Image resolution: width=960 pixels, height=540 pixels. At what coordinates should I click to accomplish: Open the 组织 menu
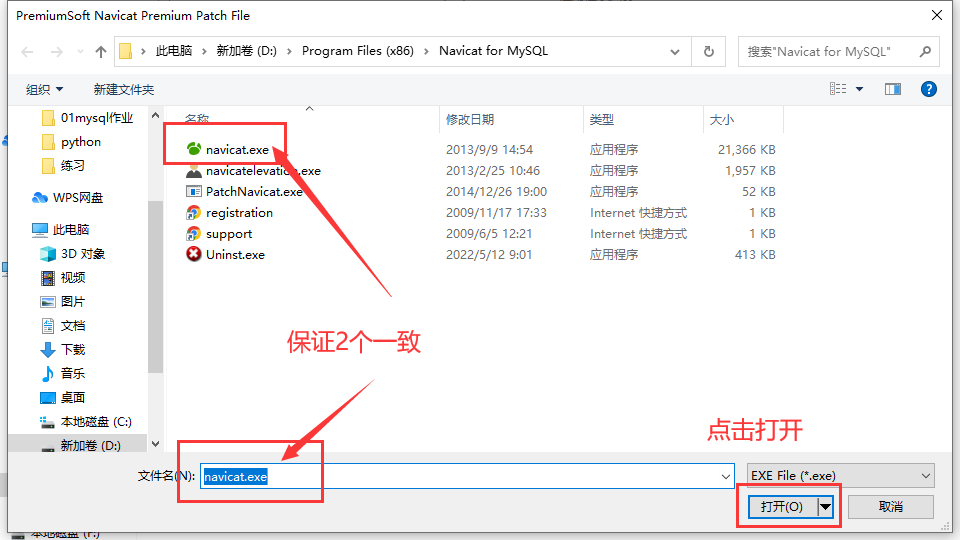(44, 89)
